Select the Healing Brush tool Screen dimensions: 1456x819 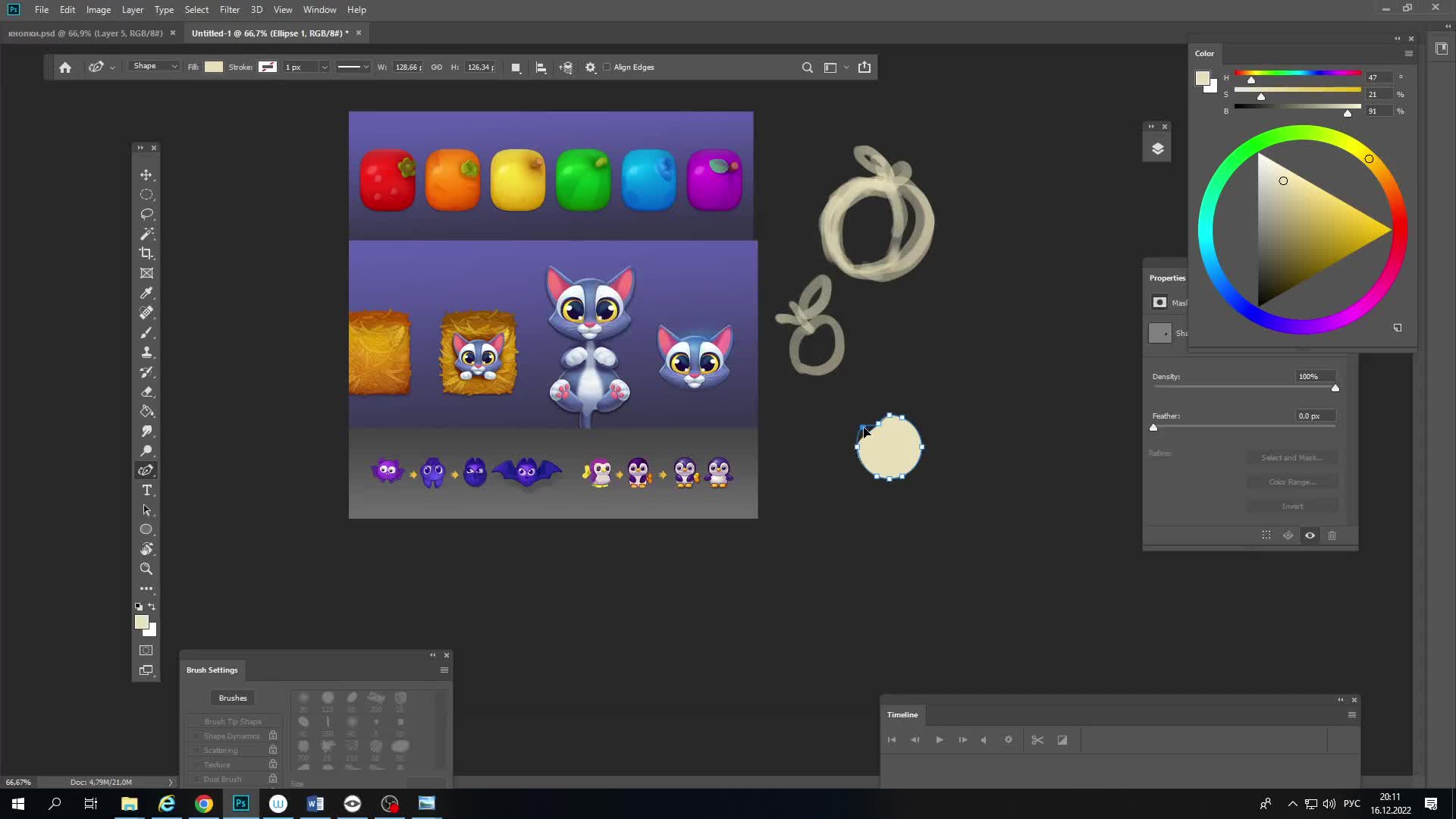pyautogui.click(x=146, y=312)
